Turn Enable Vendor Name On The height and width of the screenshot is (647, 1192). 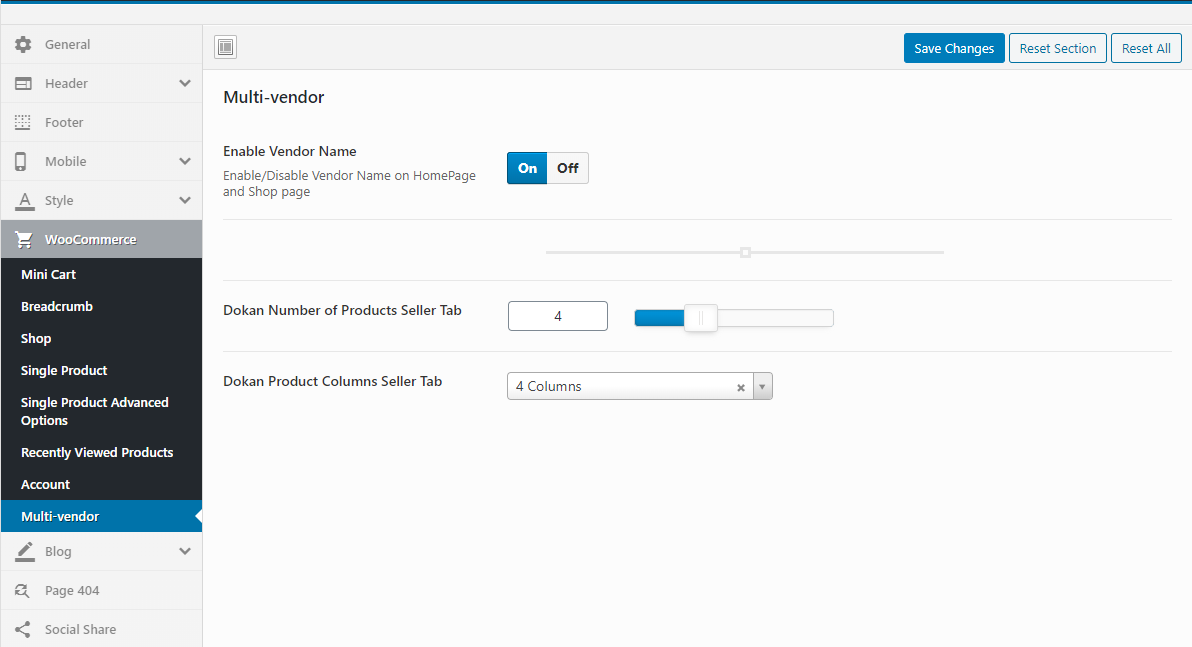point(527,168)
